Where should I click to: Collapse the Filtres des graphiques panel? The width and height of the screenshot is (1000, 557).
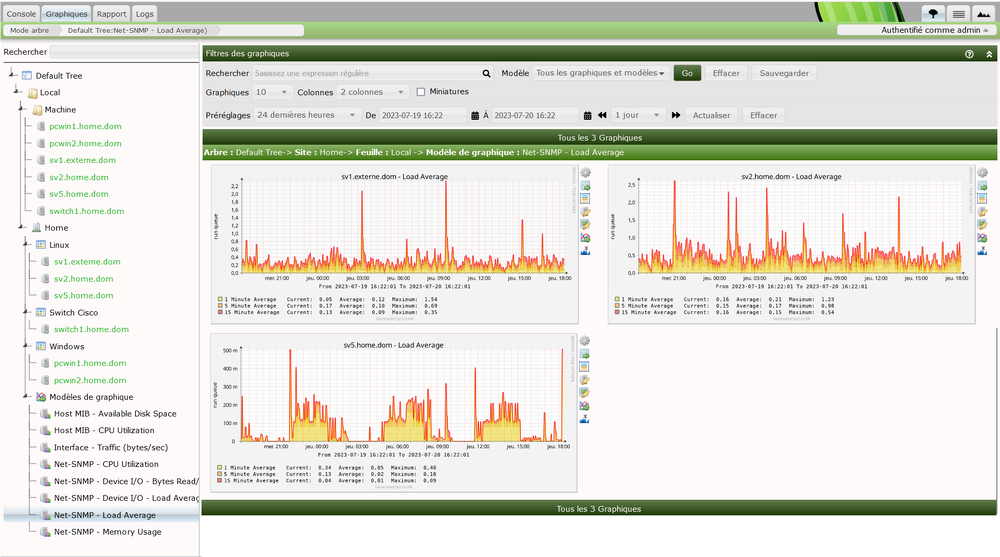click(x=989, y=54)
